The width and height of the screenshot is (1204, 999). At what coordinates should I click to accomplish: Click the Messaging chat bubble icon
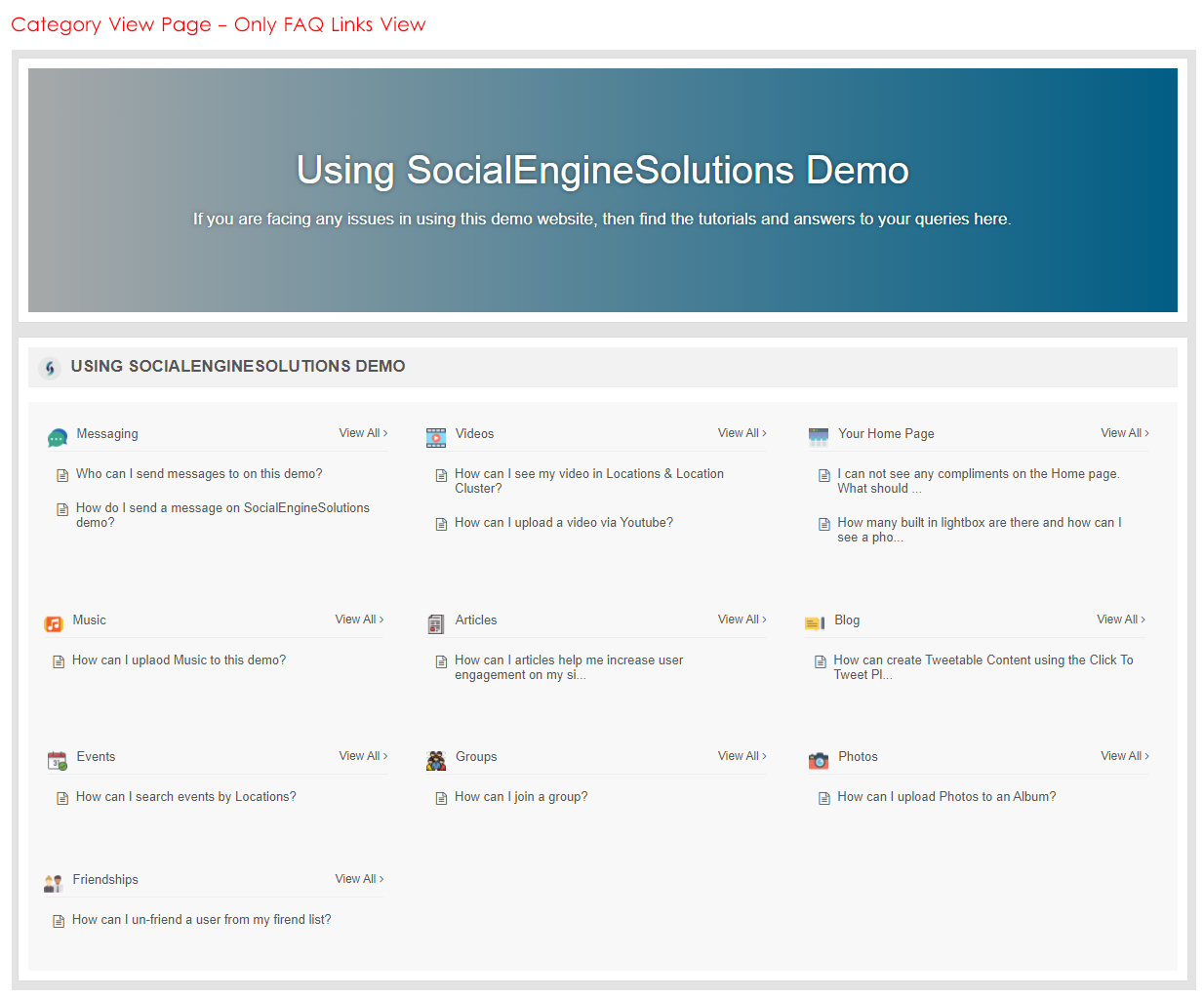coord(58,438)
